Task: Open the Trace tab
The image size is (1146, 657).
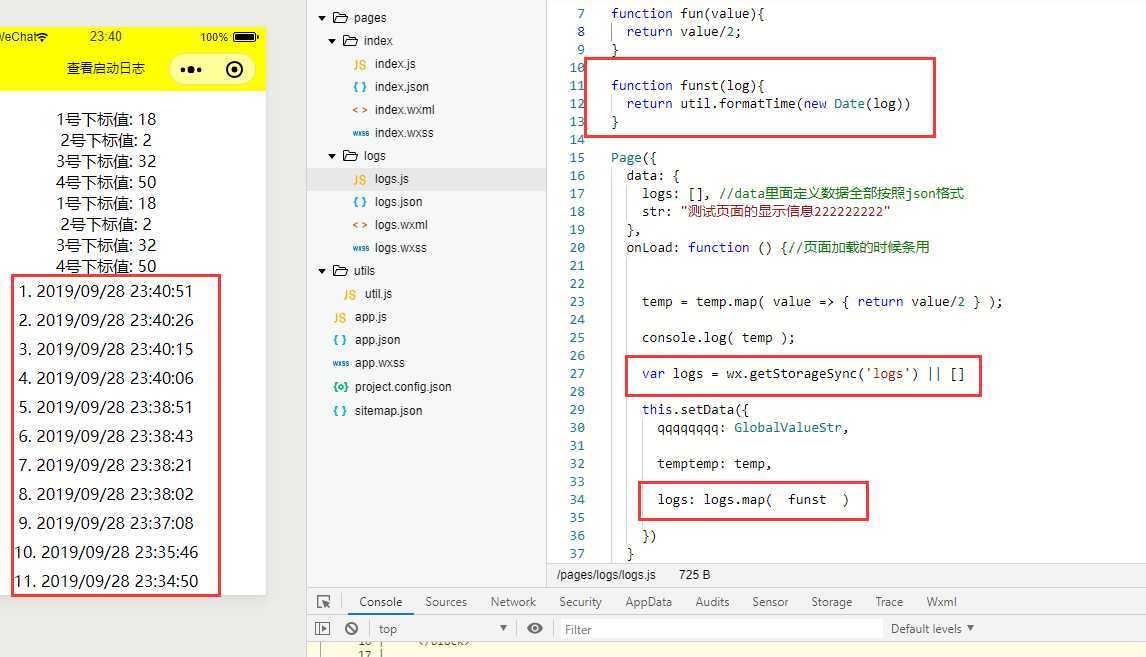Action: pos(889,601)
